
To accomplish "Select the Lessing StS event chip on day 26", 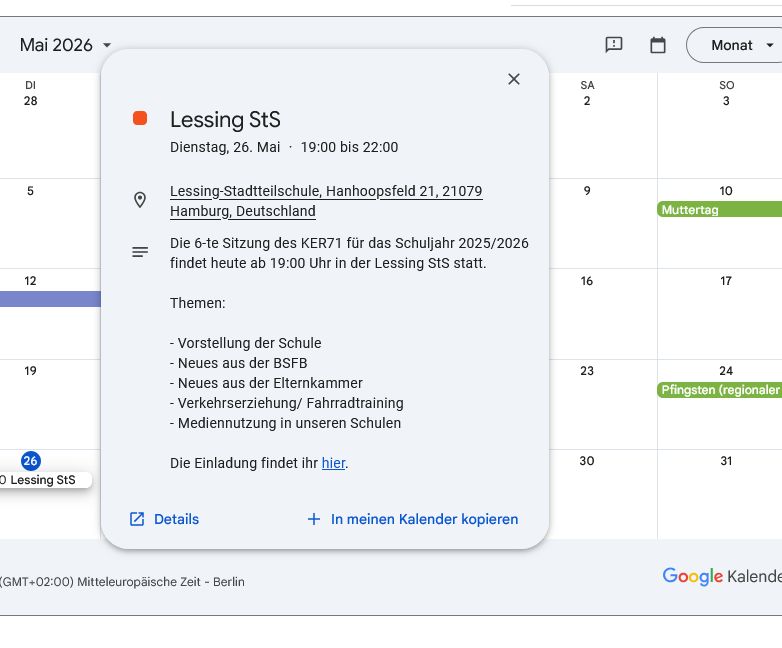I will (45, 480).
